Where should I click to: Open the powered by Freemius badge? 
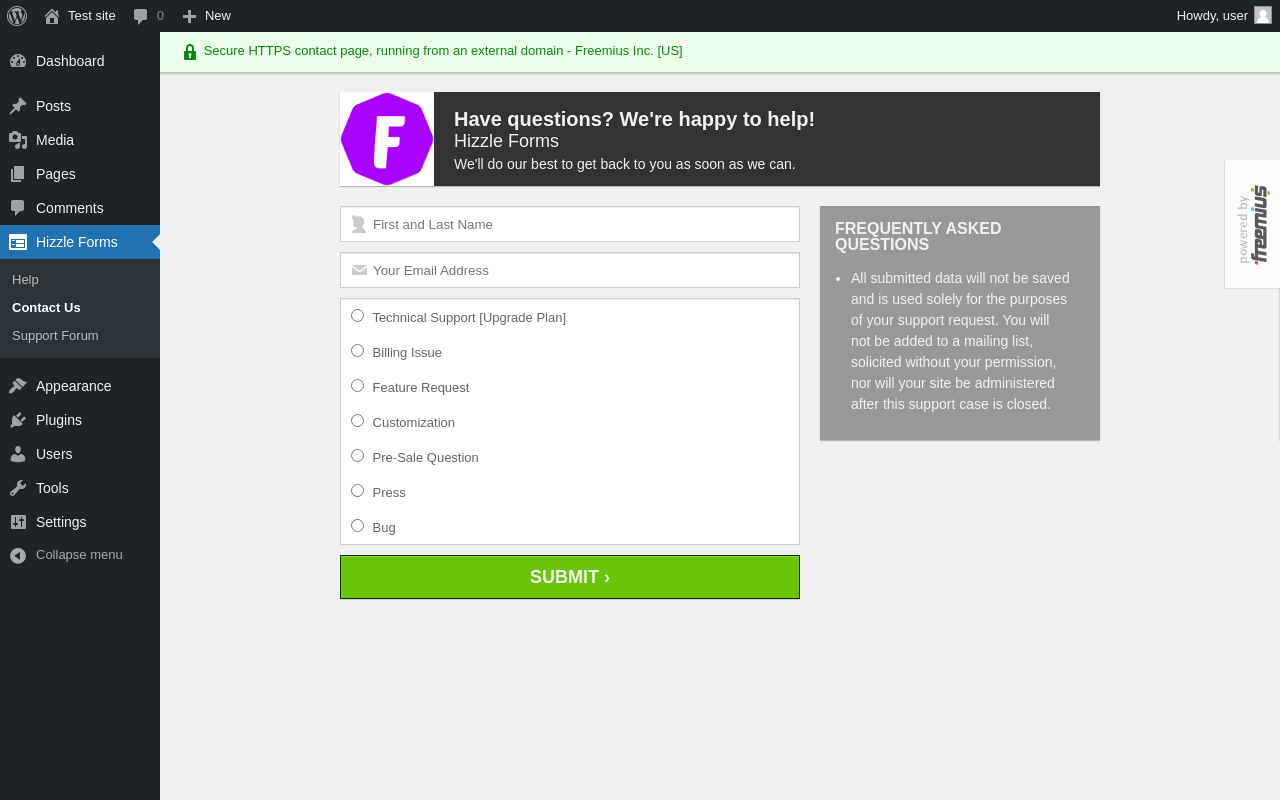click(x=1252, y=224)
